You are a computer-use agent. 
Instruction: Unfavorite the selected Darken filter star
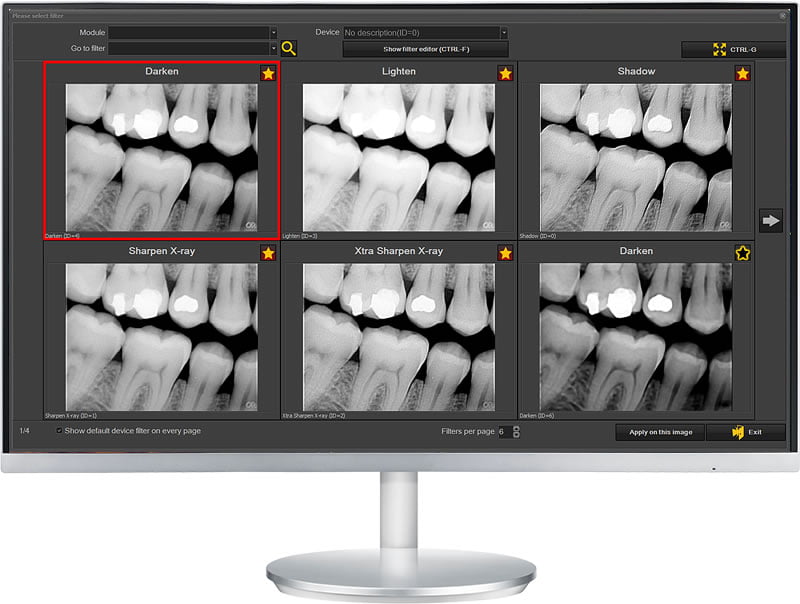[268, 73]
